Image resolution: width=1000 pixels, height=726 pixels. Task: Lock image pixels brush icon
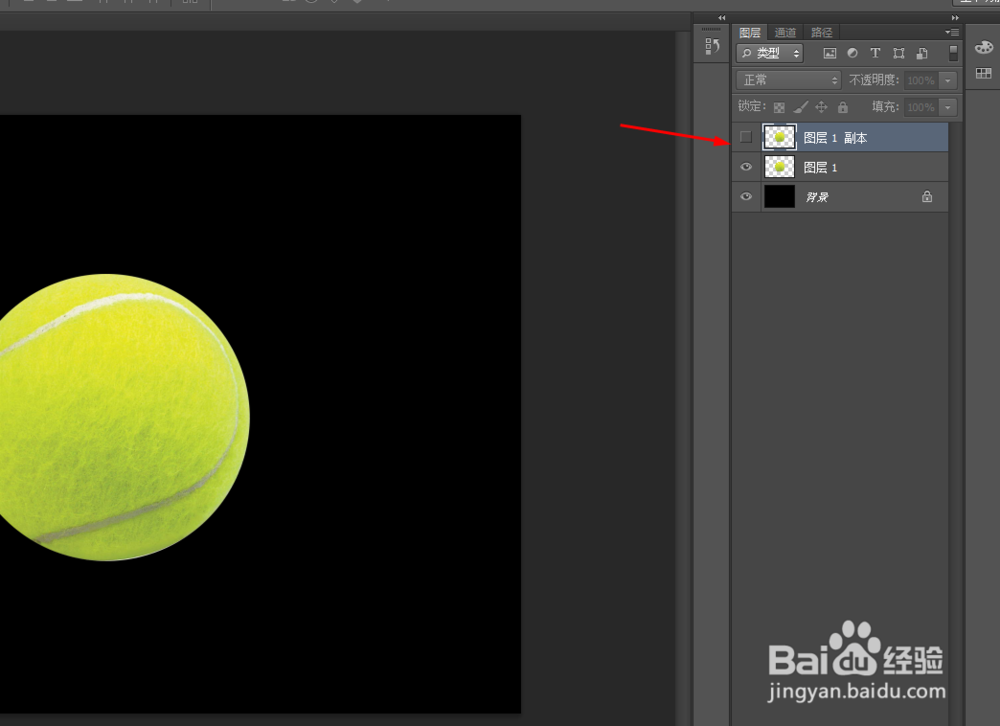800,107
